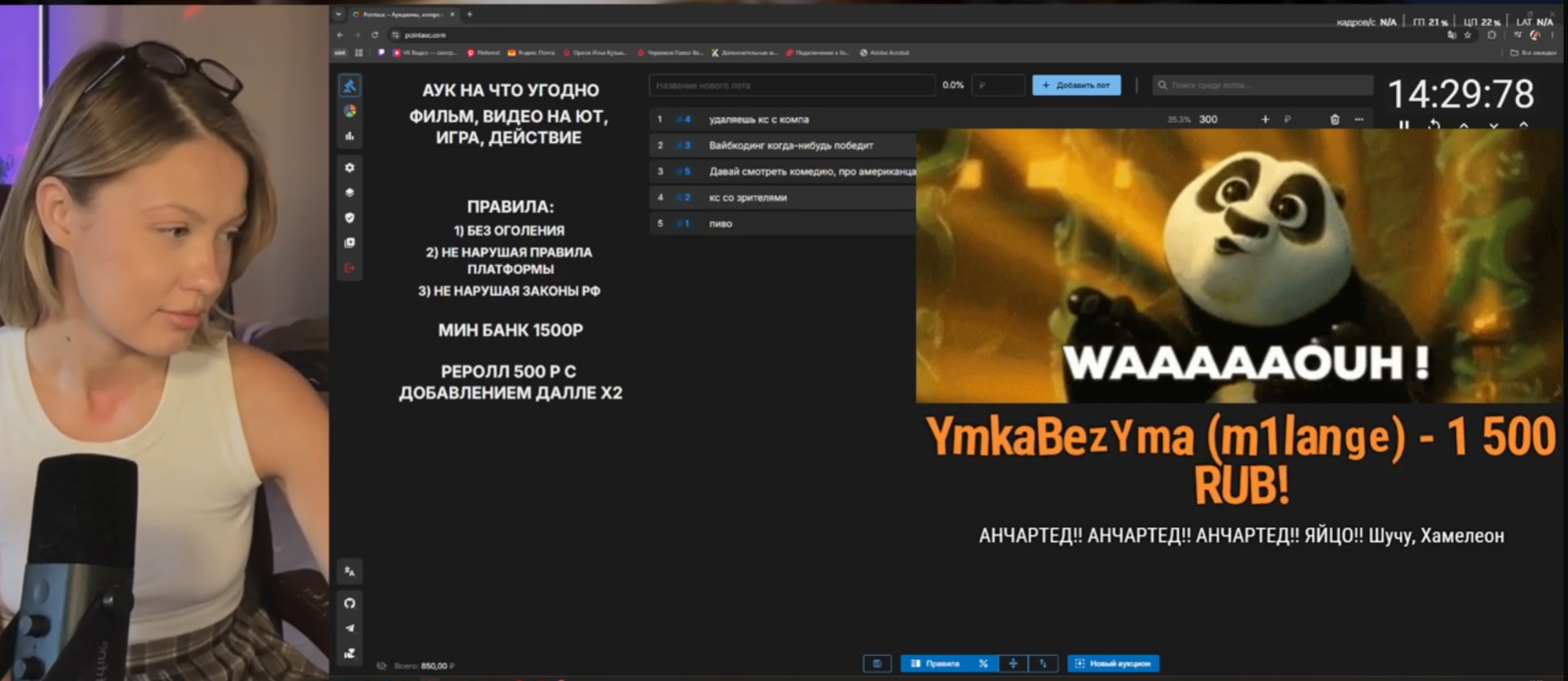Focus the new lot ruble amount field
This screenshot has height=681, width=1568.
click(x=997, y=85)
